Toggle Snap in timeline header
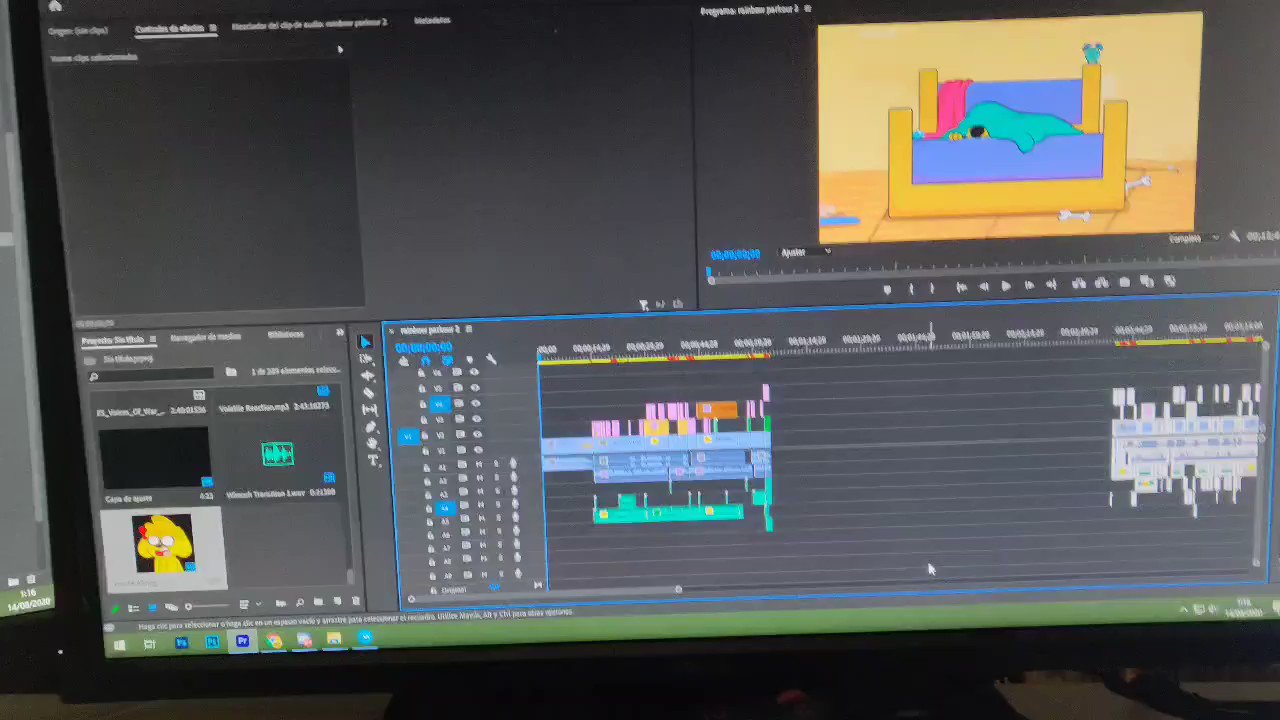 pos(426,361)
